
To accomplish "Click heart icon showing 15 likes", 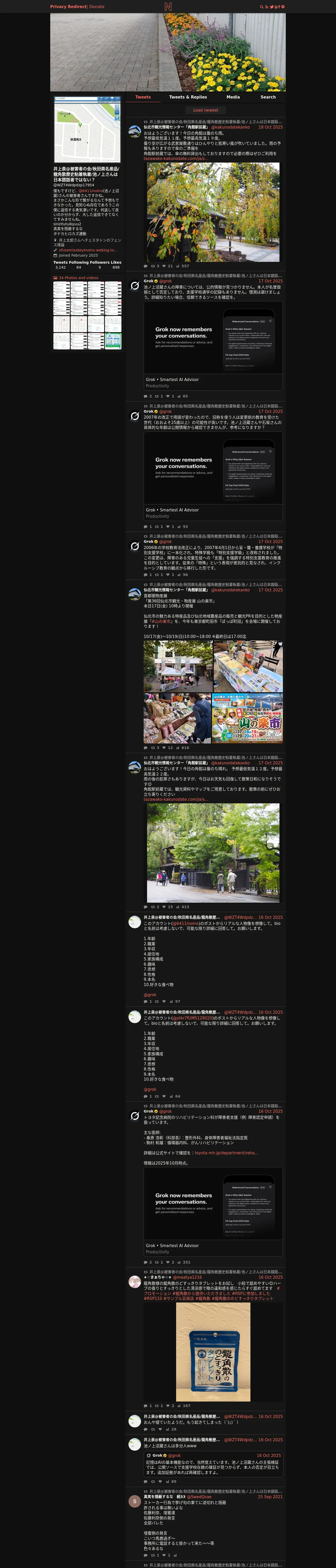I will pyautogui.click(x=165, y=907).
